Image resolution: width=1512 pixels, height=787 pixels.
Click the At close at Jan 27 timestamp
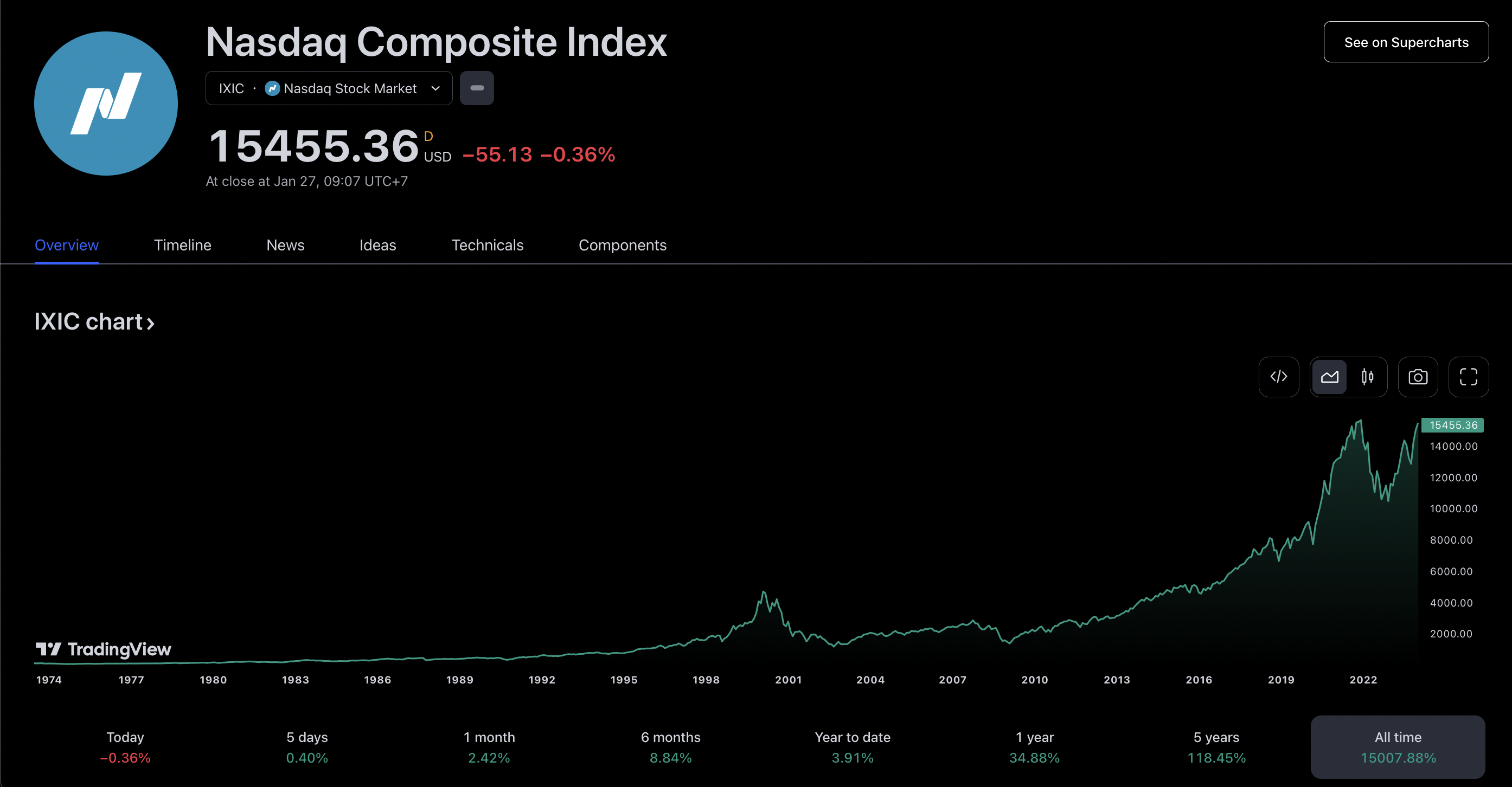pyautogui.click(x=306, y=181)
